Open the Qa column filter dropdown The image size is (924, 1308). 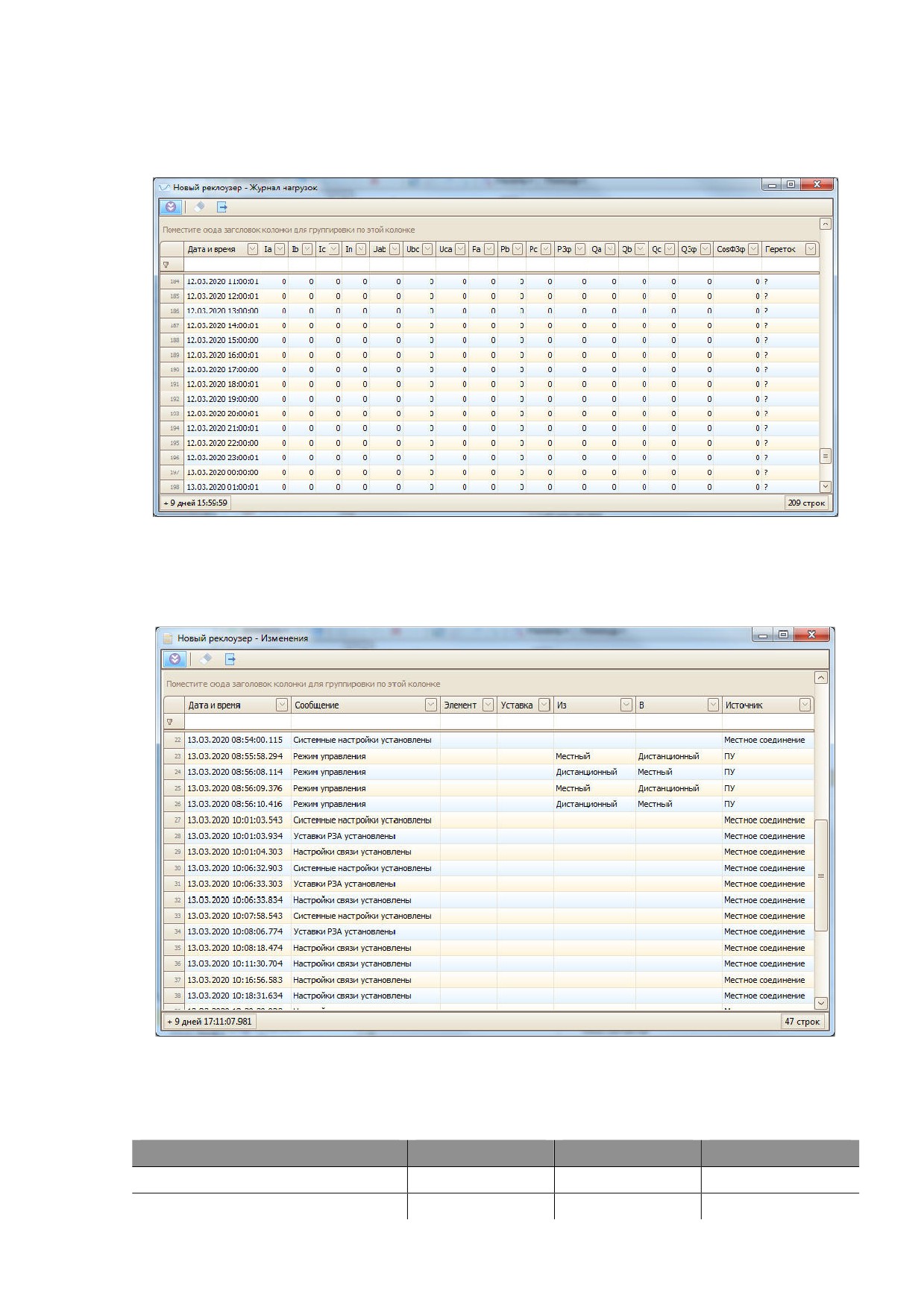click(610, 249)
